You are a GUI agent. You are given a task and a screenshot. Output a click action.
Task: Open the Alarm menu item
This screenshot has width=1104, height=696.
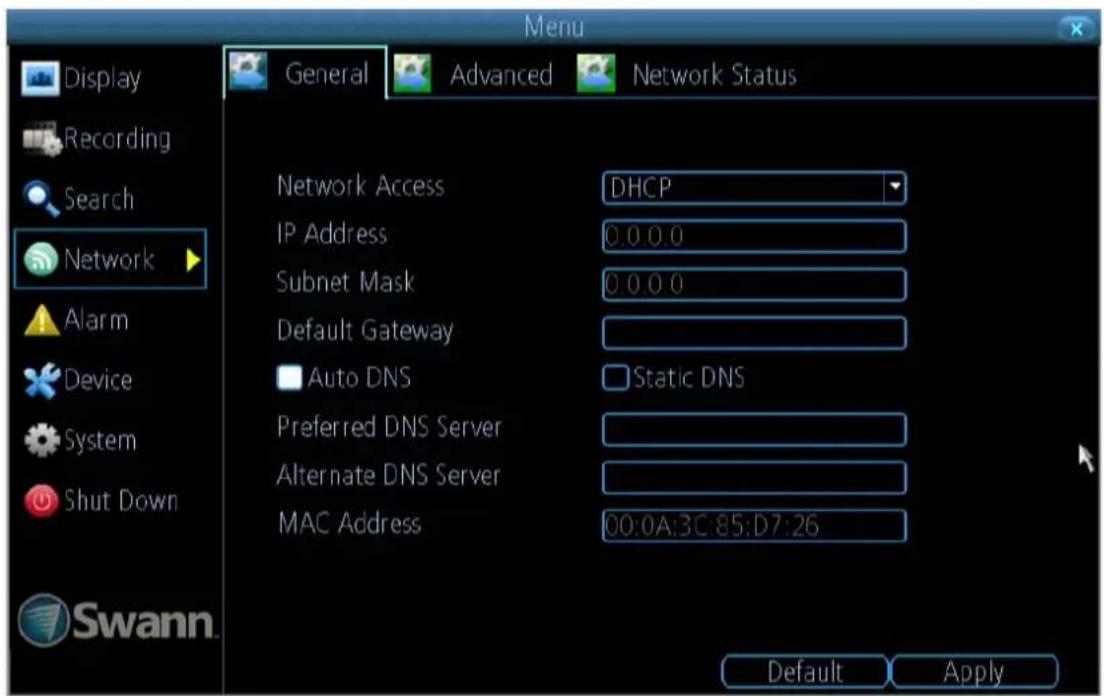[76, 320]
